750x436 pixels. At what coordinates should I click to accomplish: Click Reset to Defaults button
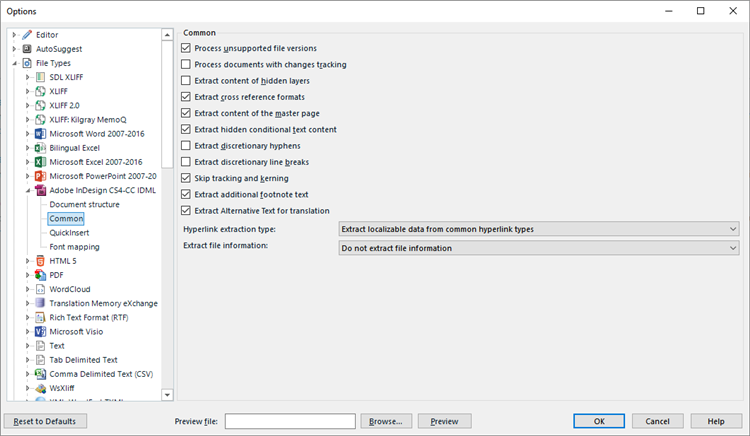tap(45, 421)
